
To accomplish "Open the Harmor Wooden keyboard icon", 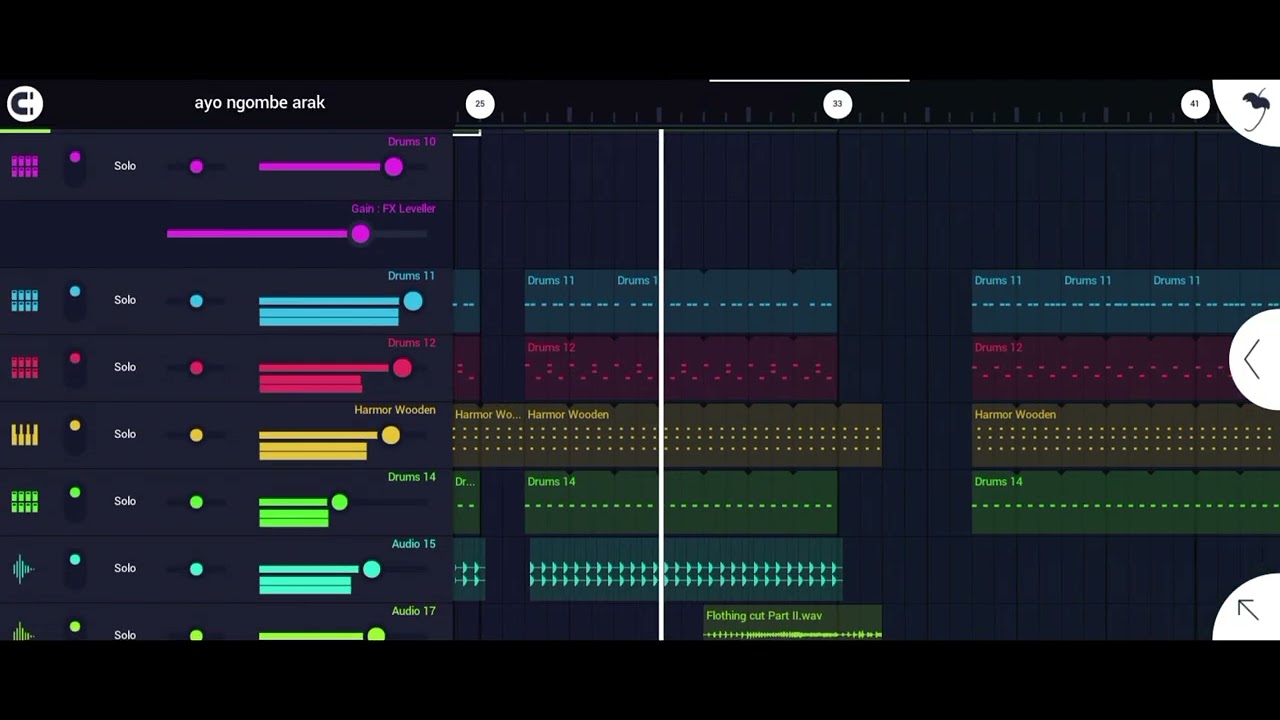I will coord(25,434).
